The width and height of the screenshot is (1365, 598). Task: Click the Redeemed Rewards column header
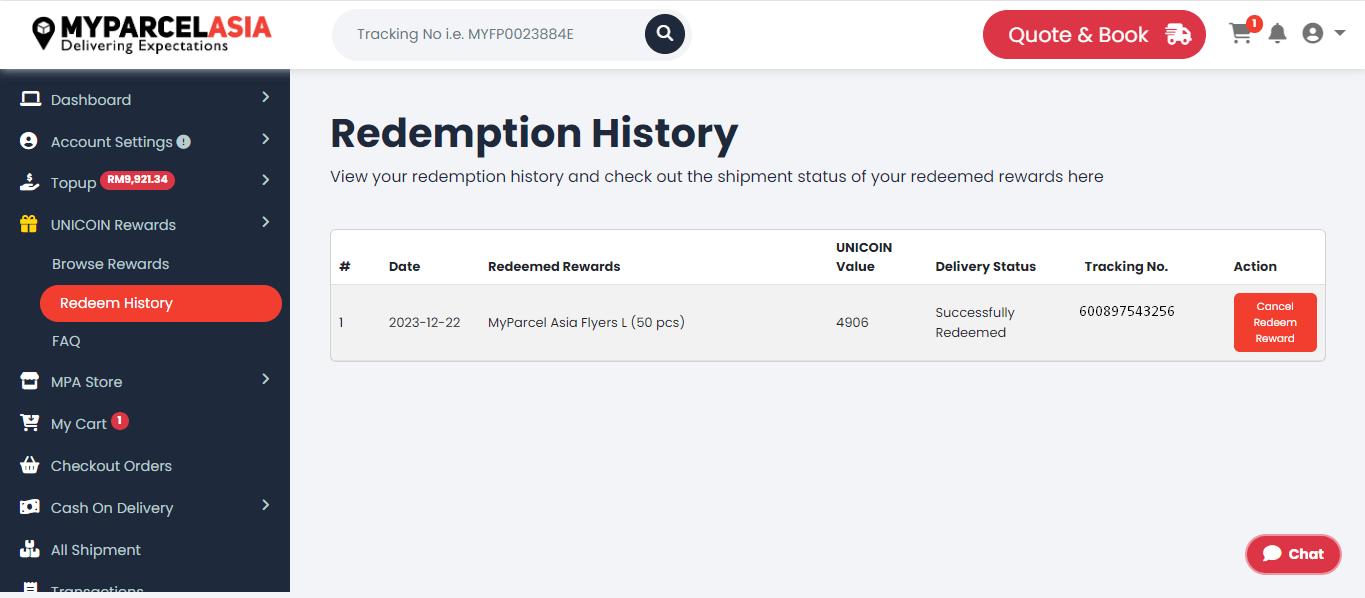coord(554,266)
